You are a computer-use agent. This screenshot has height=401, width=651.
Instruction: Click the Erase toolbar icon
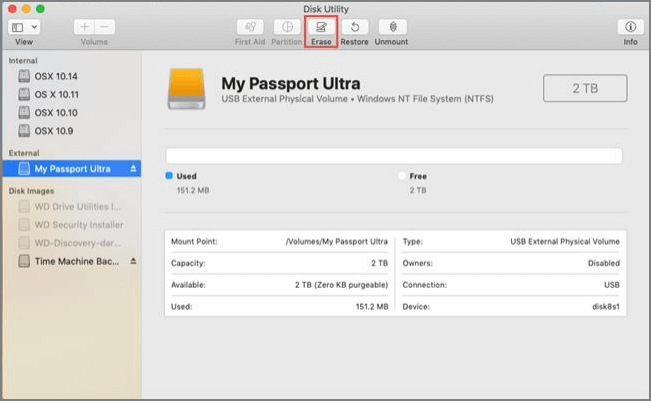[321, 27]
